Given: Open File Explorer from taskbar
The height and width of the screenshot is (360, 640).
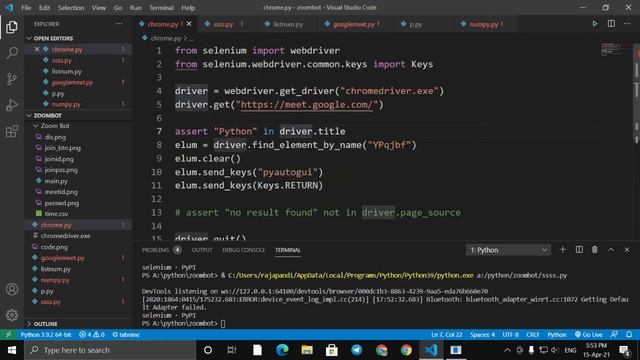Looking at the screenshot, I should point(307,350).
